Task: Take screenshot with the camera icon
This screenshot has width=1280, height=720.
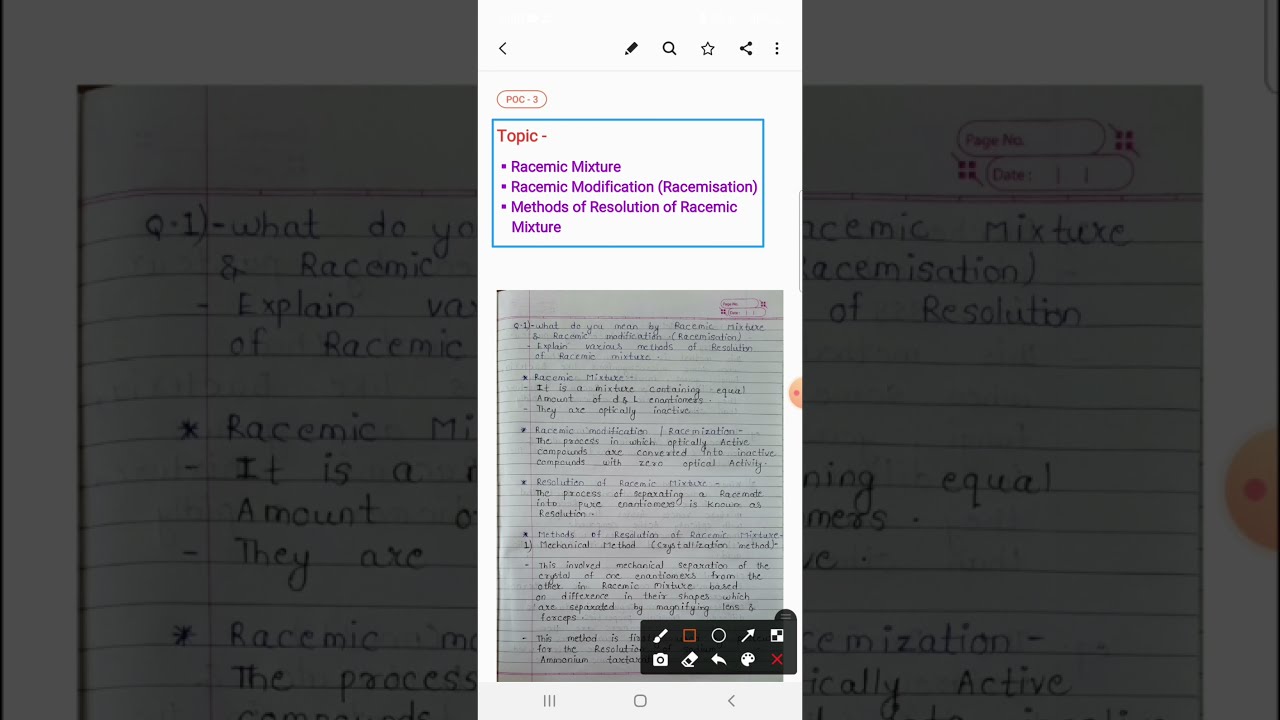Action: click(x=660, y=660)
